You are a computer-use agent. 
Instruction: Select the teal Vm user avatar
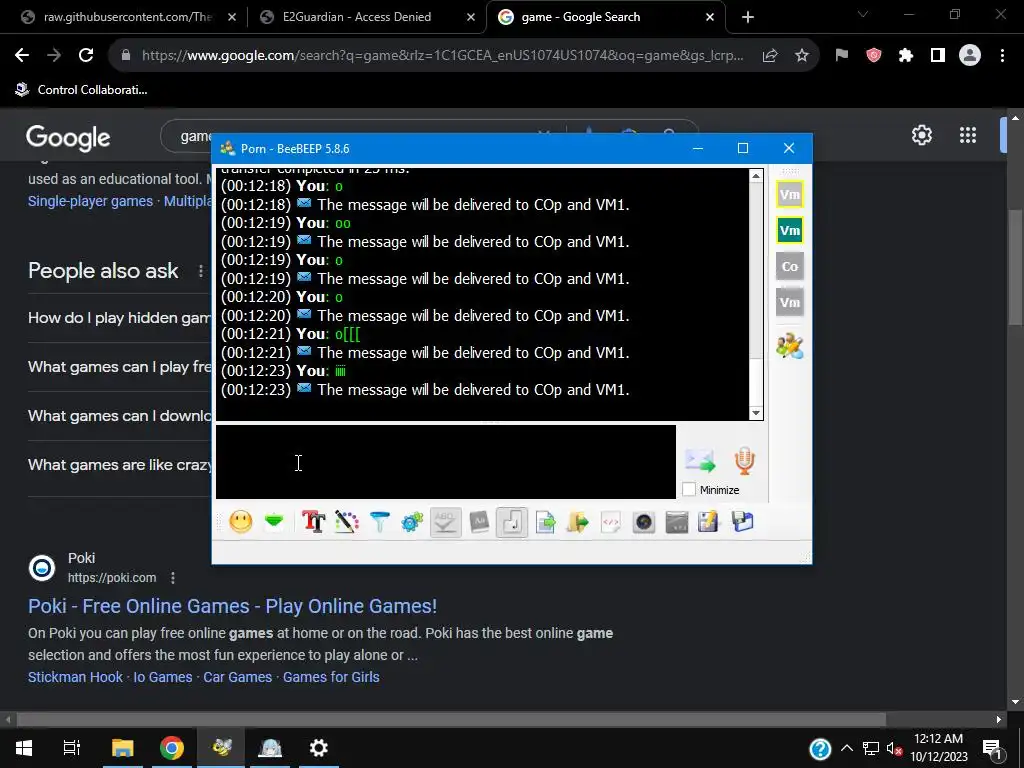tap(790, 230)
